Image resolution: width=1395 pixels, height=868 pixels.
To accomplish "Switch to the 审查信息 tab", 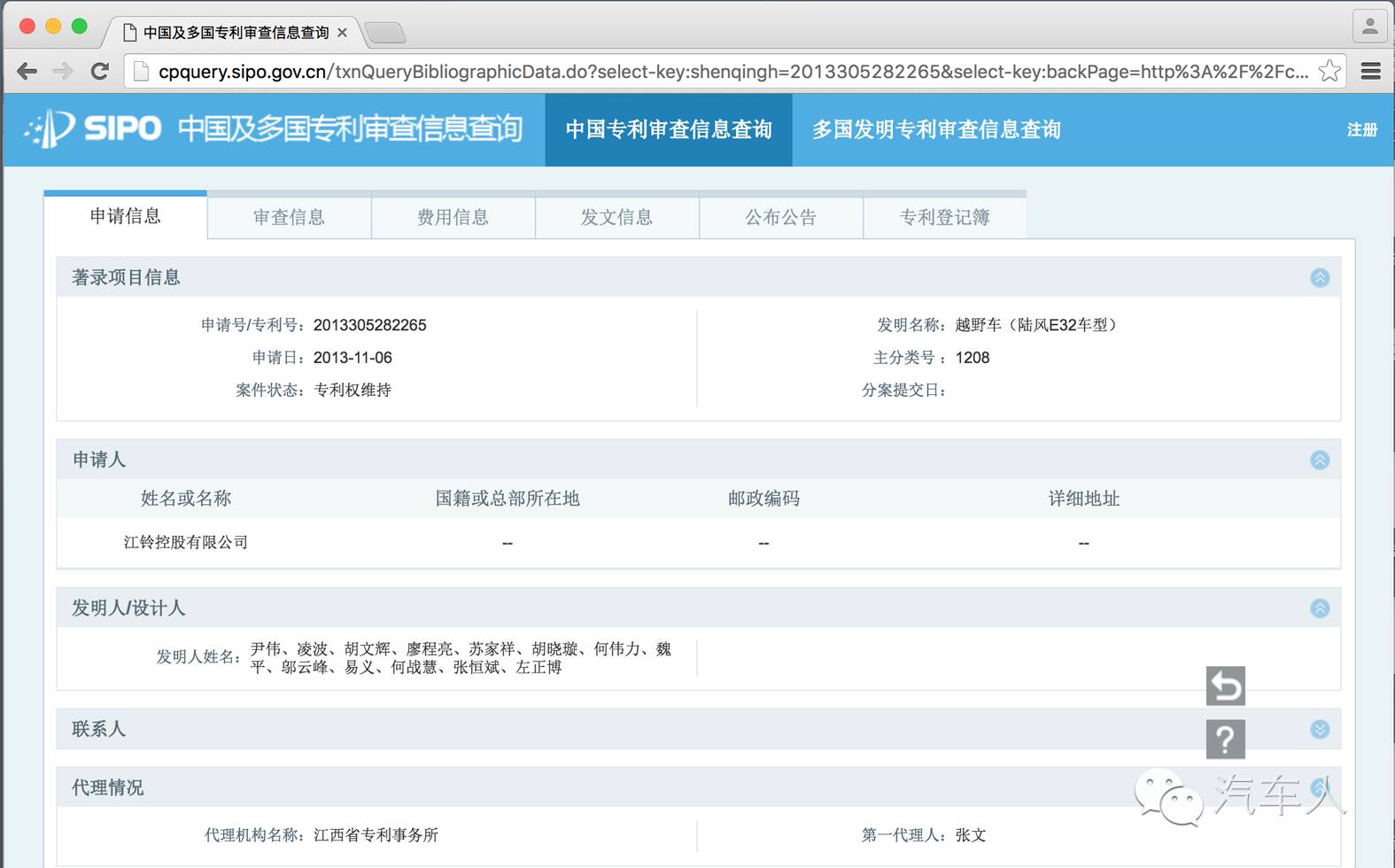I will tap(289, 217).
